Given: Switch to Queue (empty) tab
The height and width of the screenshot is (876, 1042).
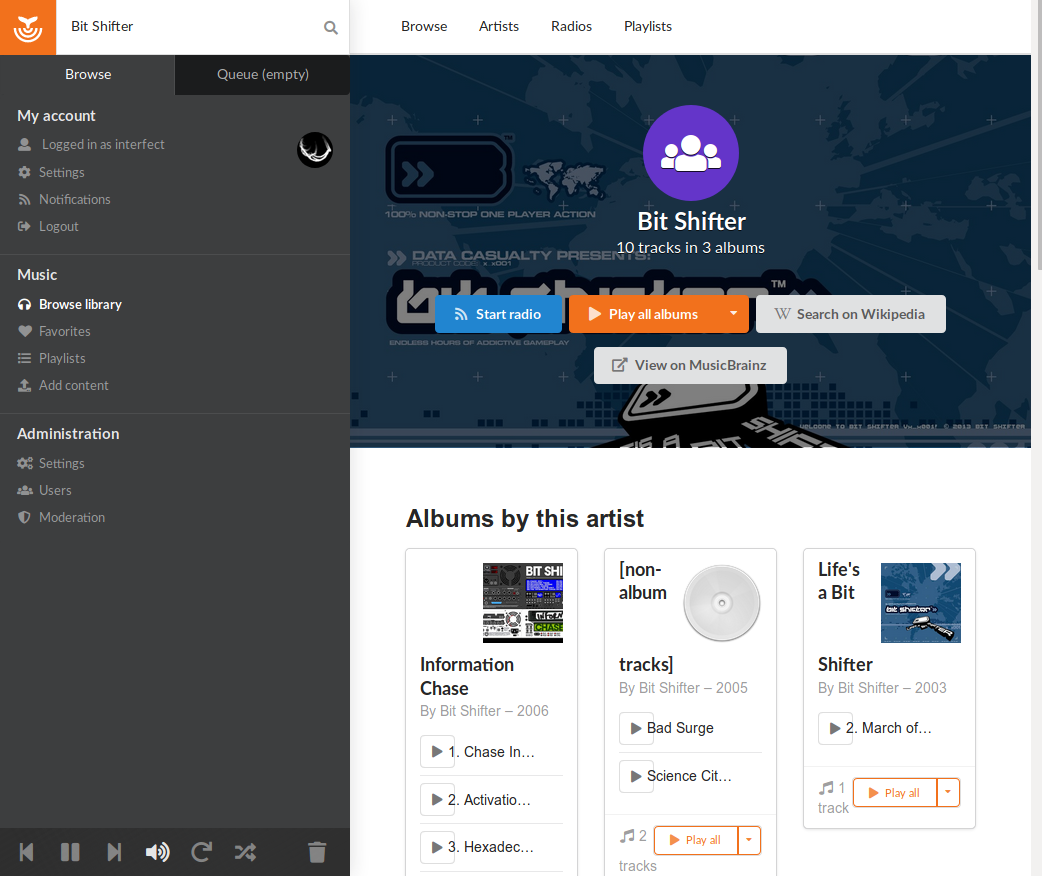Looking at the screenshot, I should [x=262, y=74].
